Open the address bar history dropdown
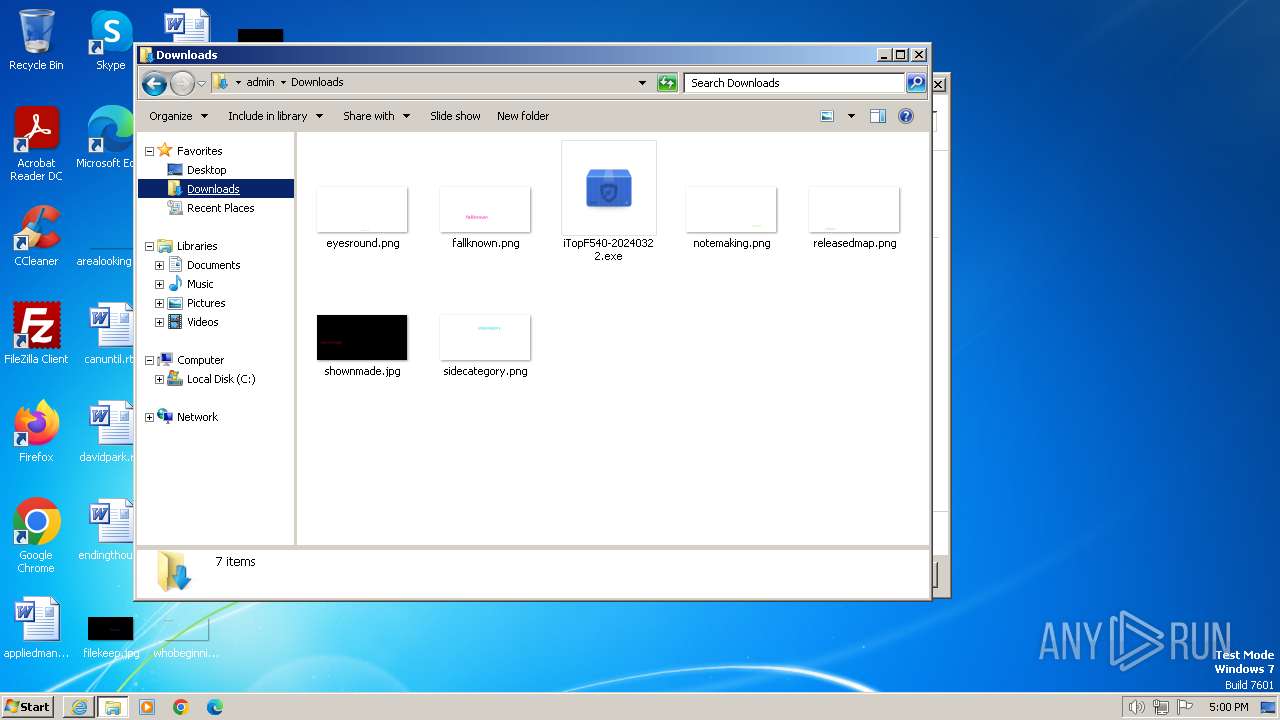 point(642,83)
